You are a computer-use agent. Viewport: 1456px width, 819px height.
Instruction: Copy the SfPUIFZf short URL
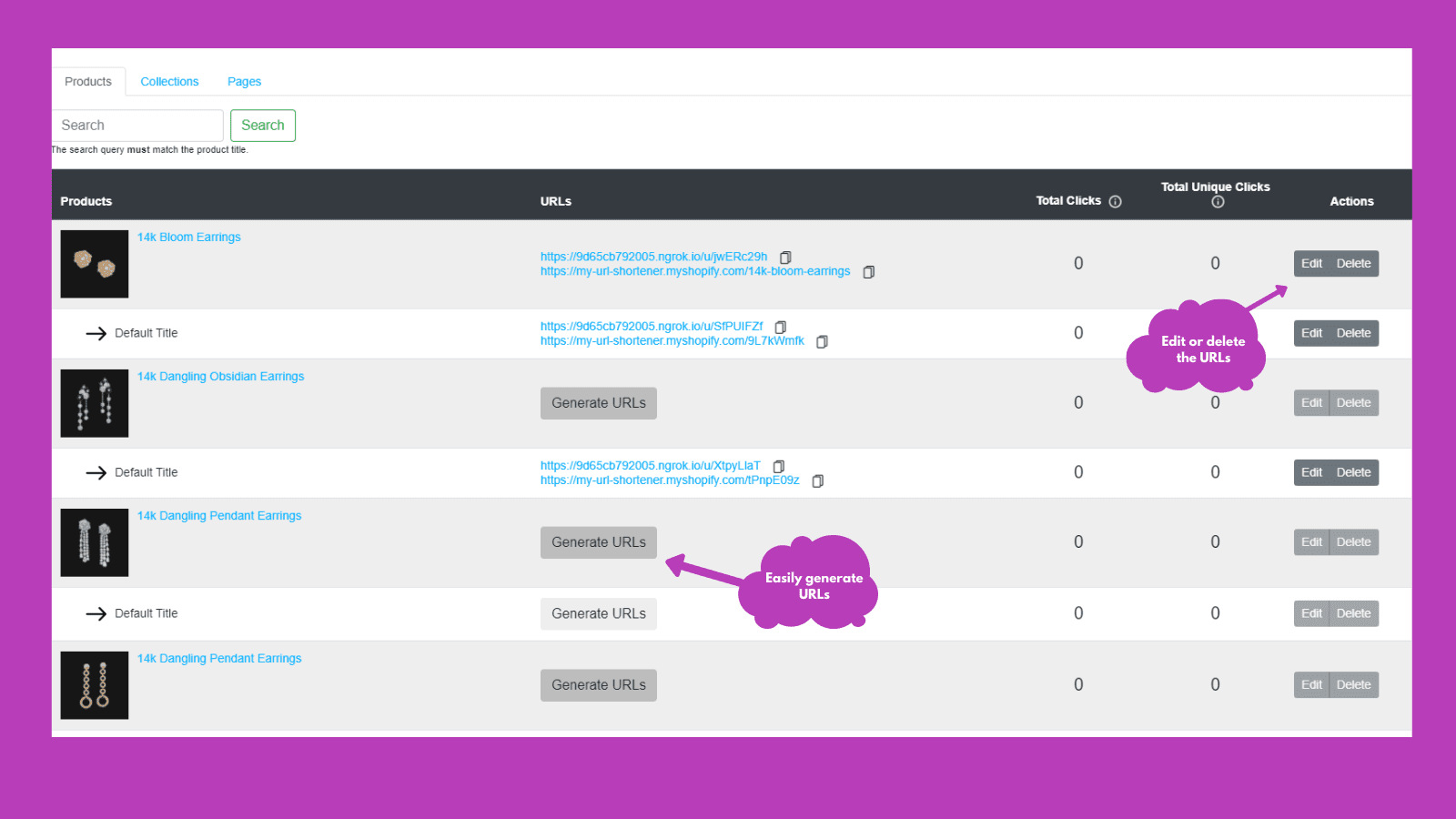780,326
